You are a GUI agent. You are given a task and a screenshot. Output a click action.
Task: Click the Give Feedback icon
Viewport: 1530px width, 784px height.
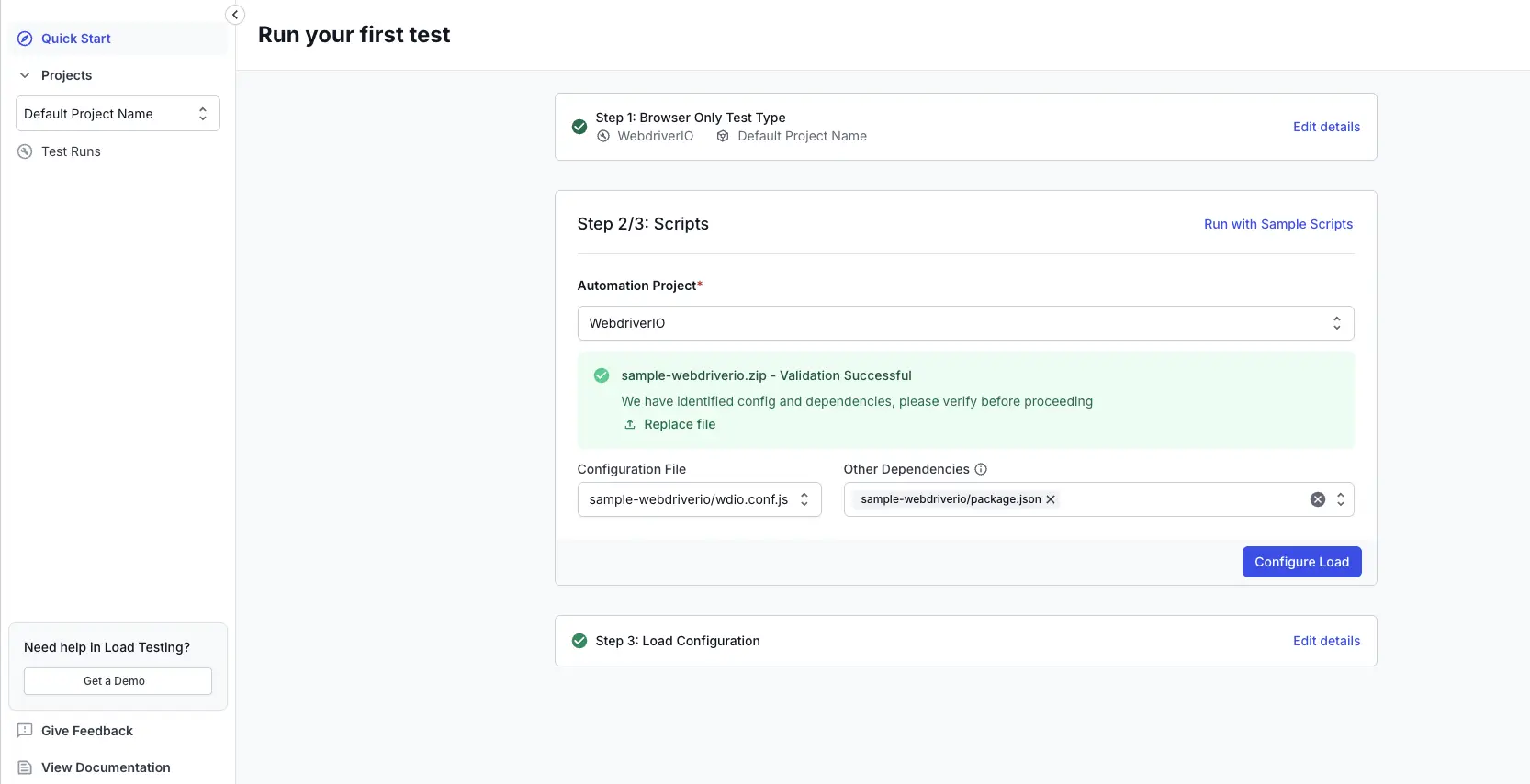(25, 731)
